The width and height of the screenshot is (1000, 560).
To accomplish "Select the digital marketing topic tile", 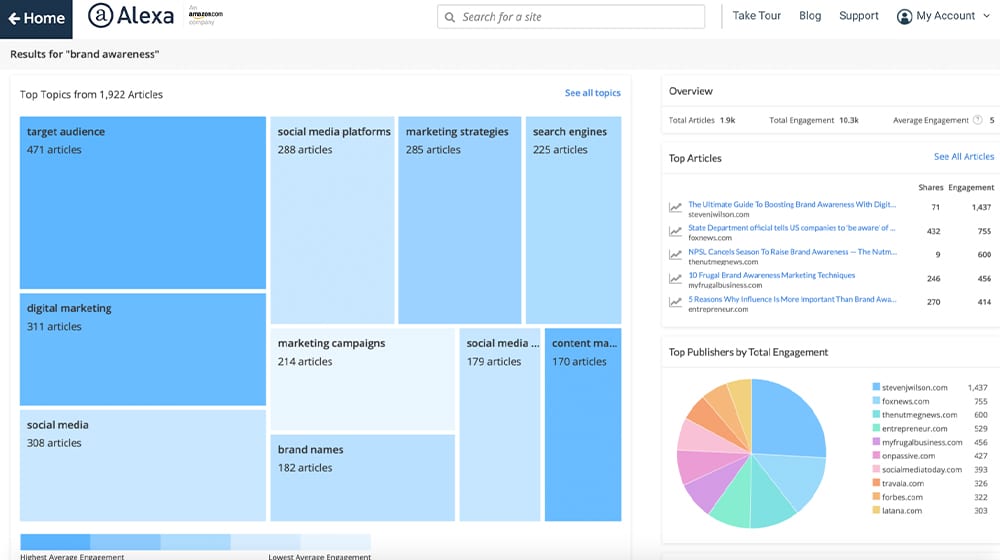I will 143,350.
